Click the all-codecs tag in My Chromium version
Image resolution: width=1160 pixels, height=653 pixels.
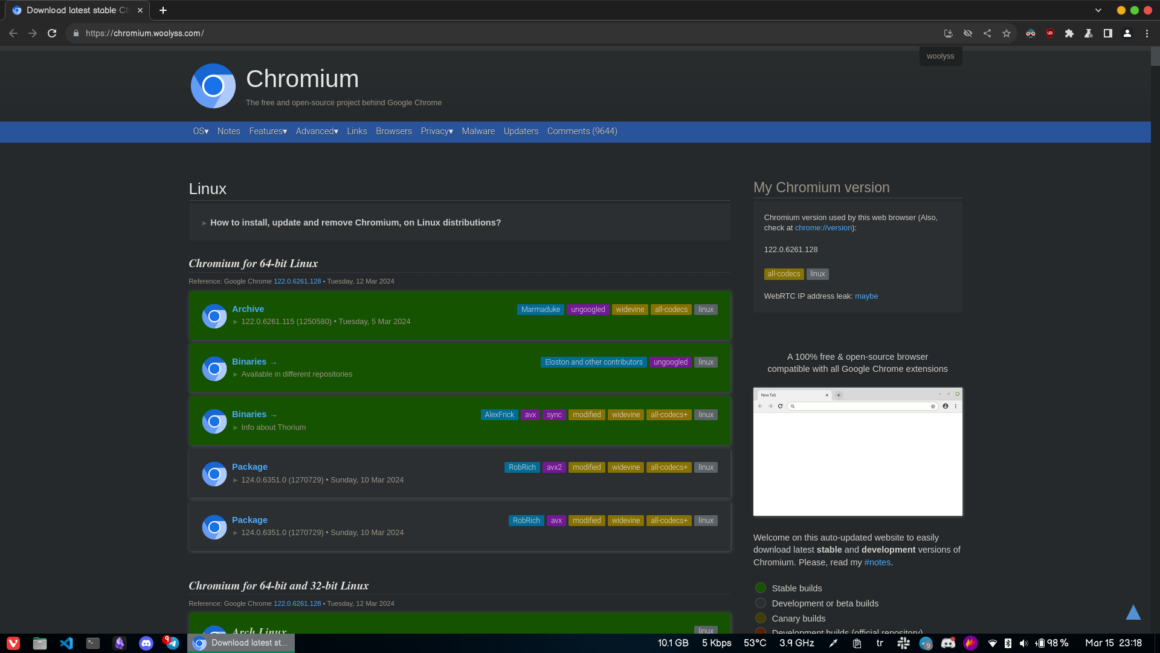pos(783,274)
